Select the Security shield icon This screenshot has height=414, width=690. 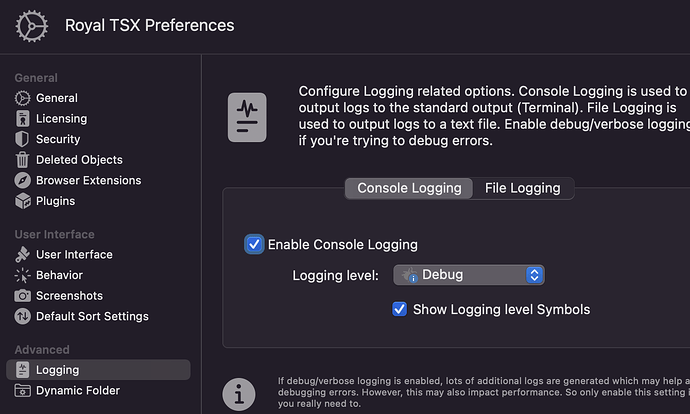tap(23, 139)
